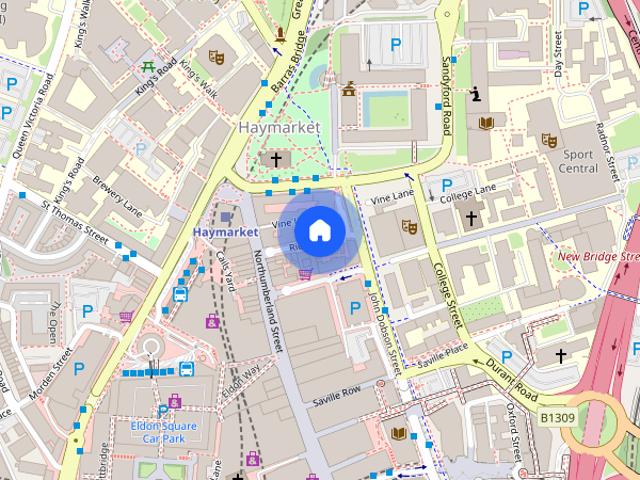Image resolution: width=640 pixels, height=480 pixels.
Task: Click the blue home location marker
Action: [318, 231]
